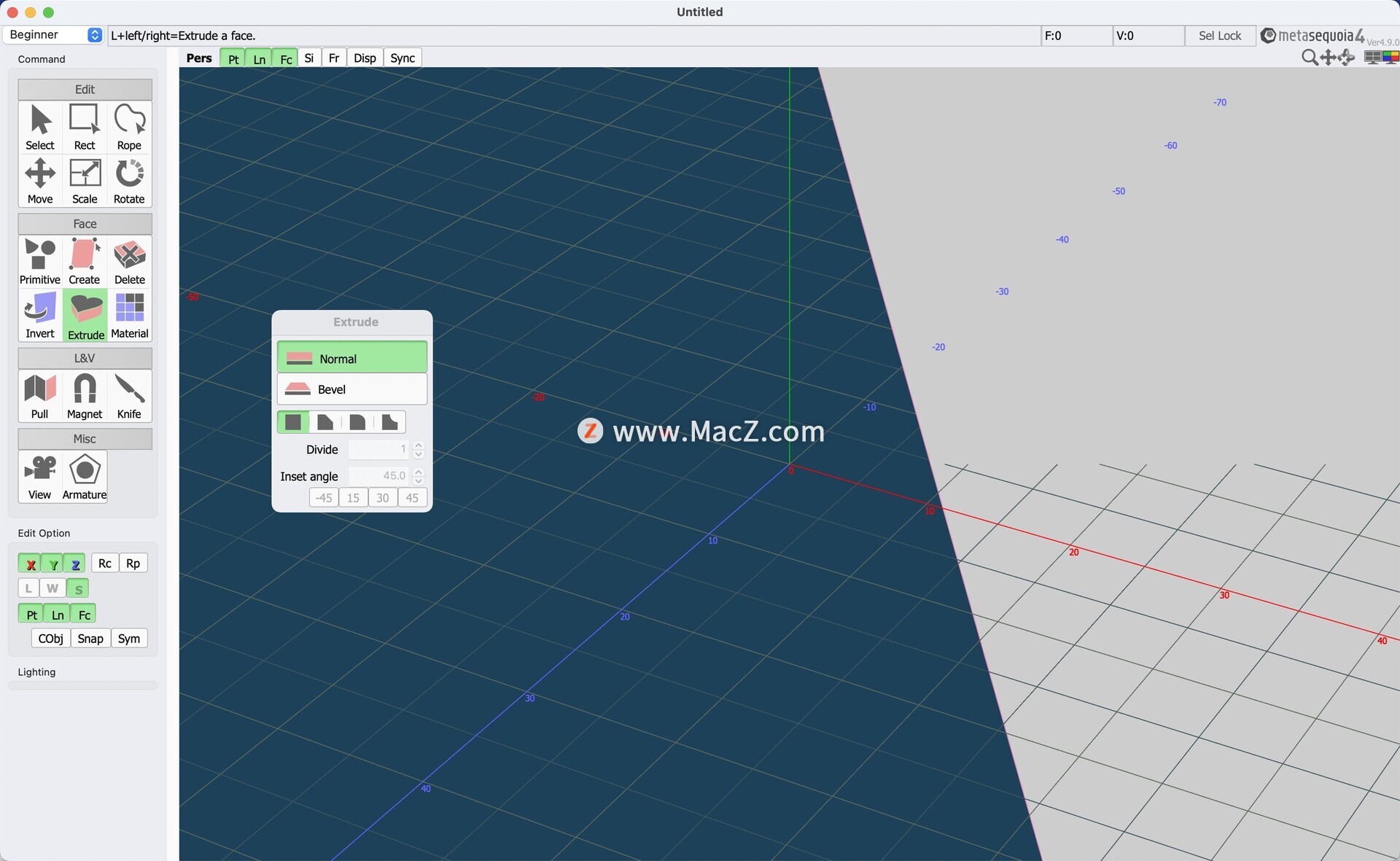1400x861 pixels.
Task: Click the Rc edit option button
Action: pyautogui.click(x=105, y=563)
